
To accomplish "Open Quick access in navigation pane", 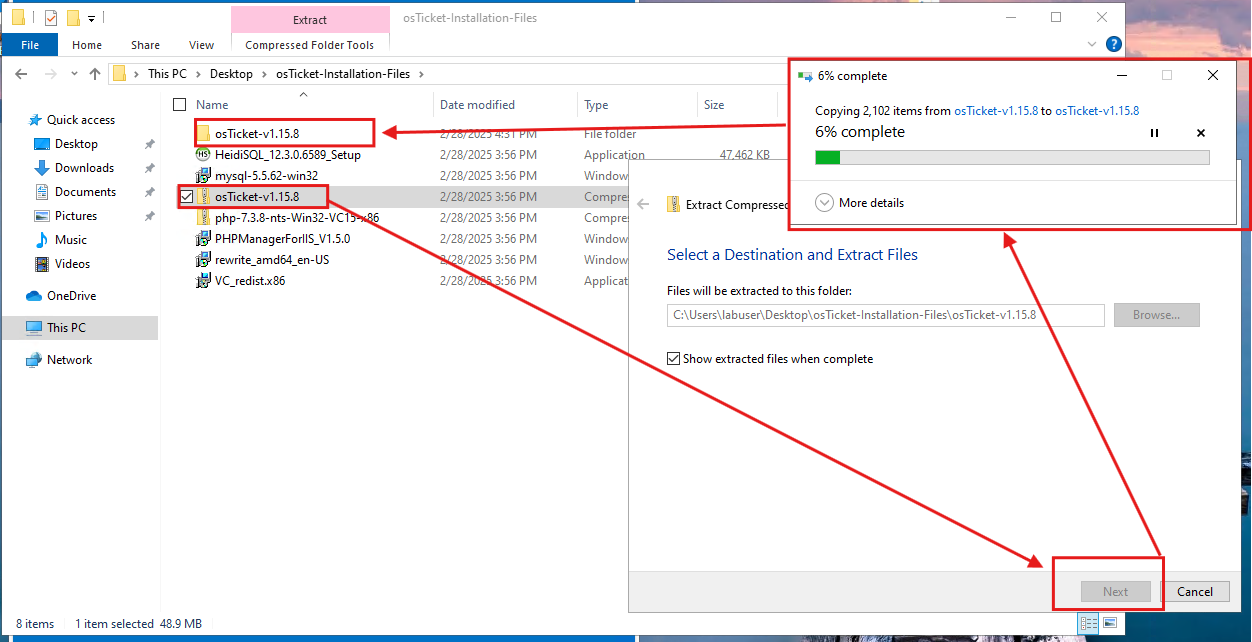I will pyautogui.click(x=81, y=120).
